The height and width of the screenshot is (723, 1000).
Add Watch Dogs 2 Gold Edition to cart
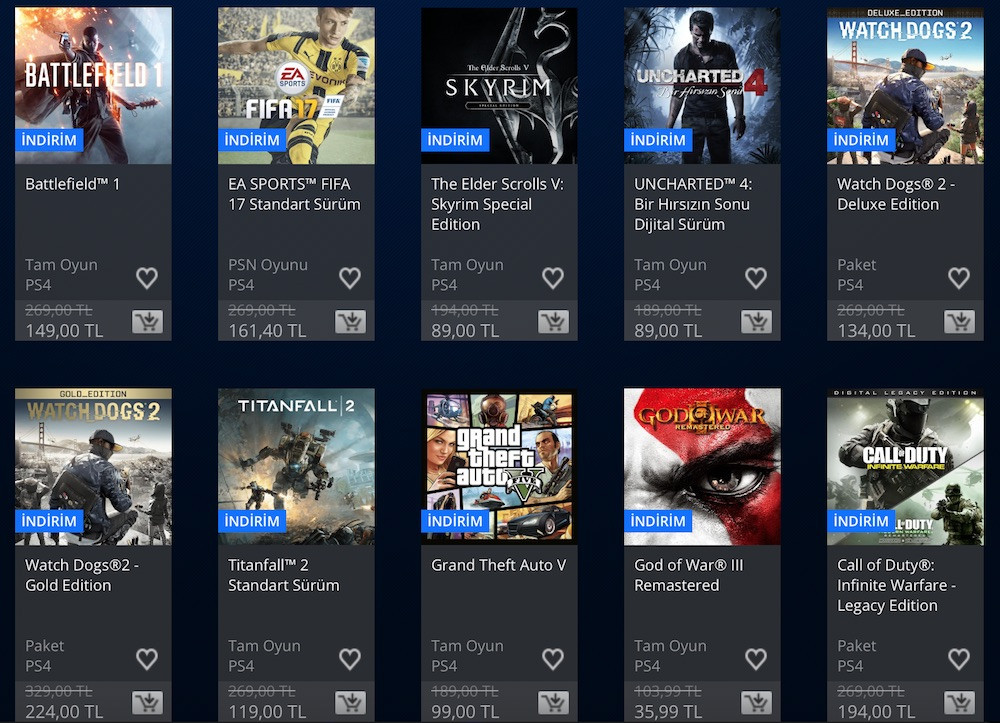point(147,703)
